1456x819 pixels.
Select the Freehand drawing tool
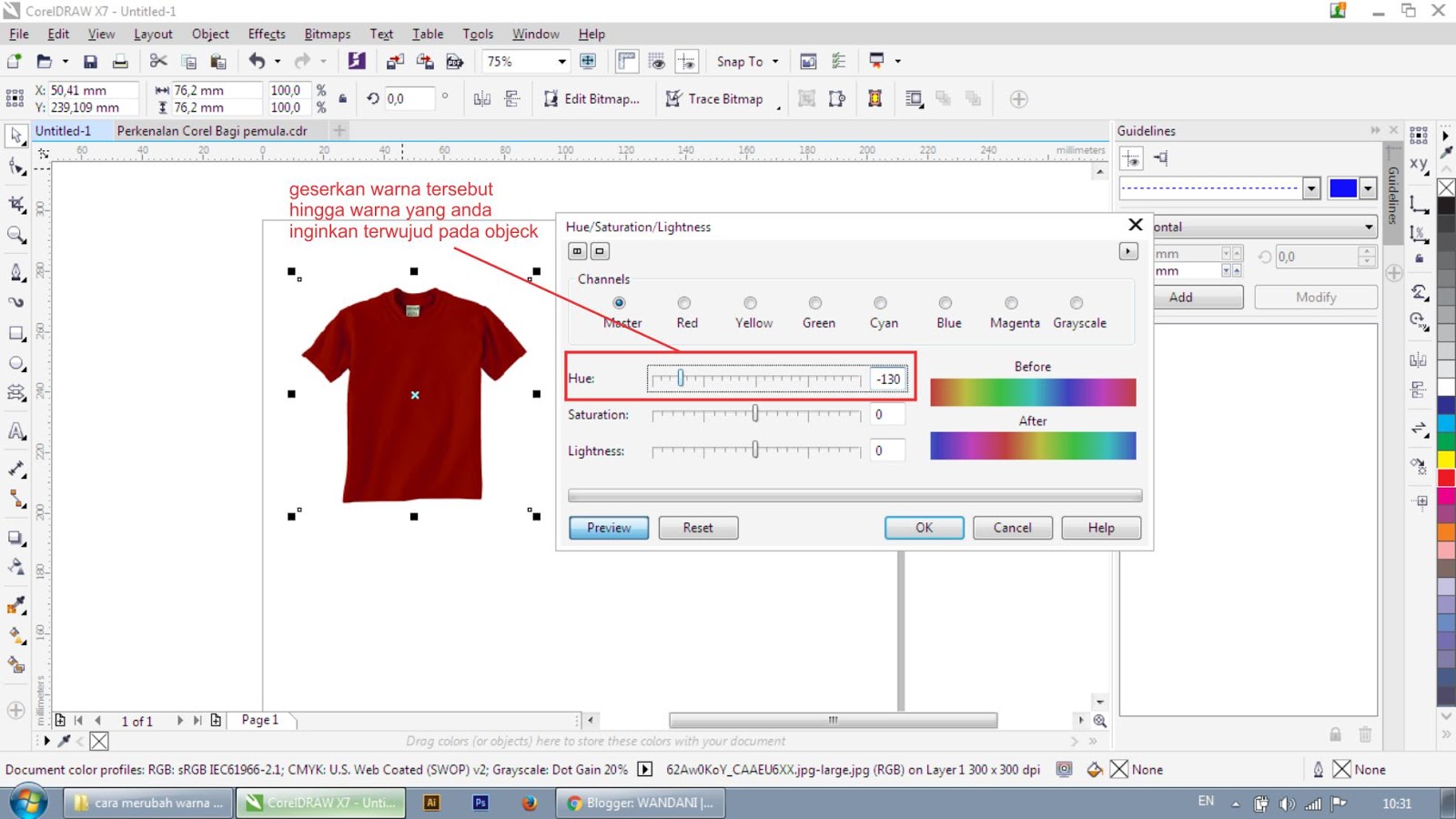(x=16, y=271)
